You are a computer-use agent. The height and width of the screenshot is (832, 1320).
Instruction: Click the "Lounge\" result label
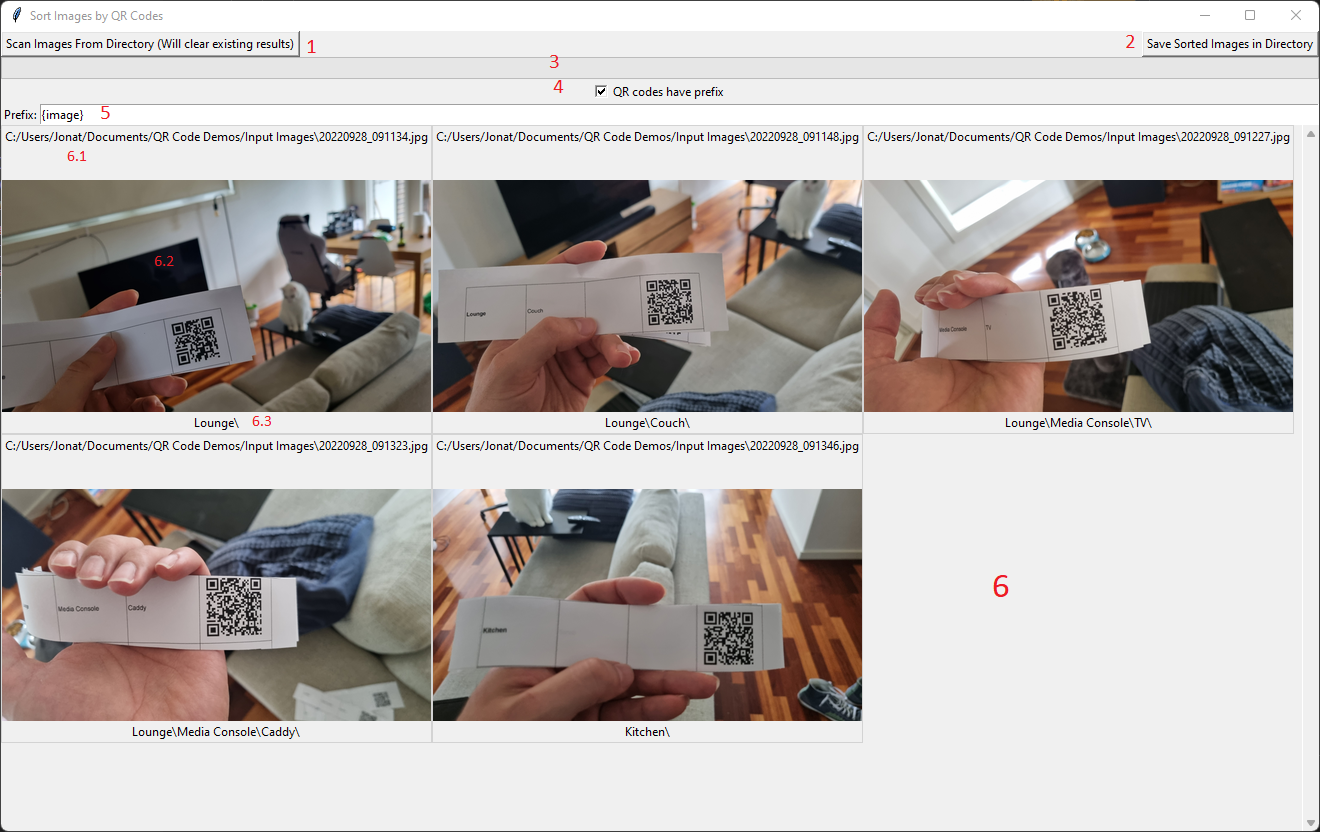pos(216,423)
